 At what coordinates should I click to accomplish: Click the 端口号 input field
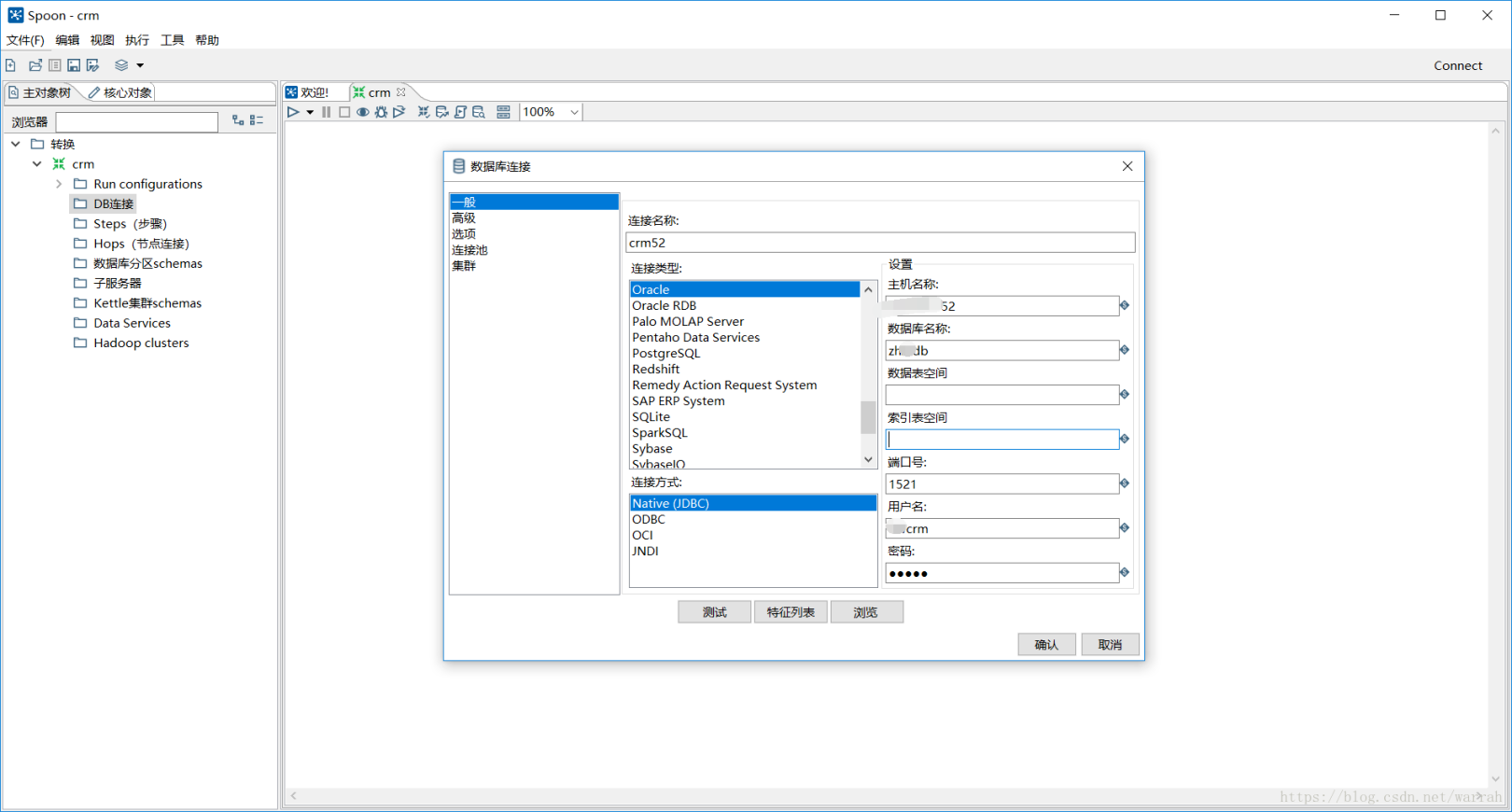(1001, 483)
